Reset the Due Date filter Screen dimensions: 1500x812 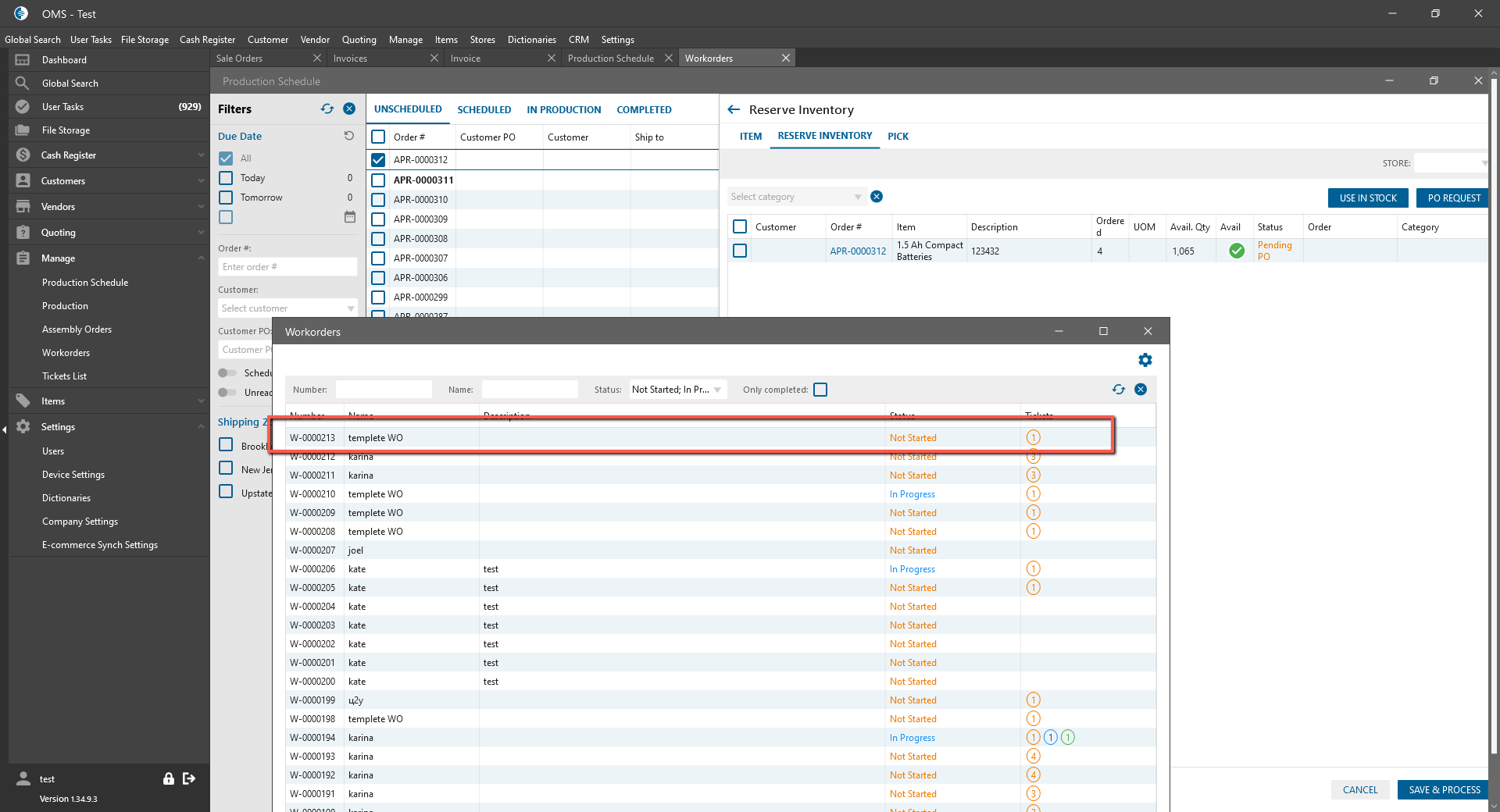349,136
